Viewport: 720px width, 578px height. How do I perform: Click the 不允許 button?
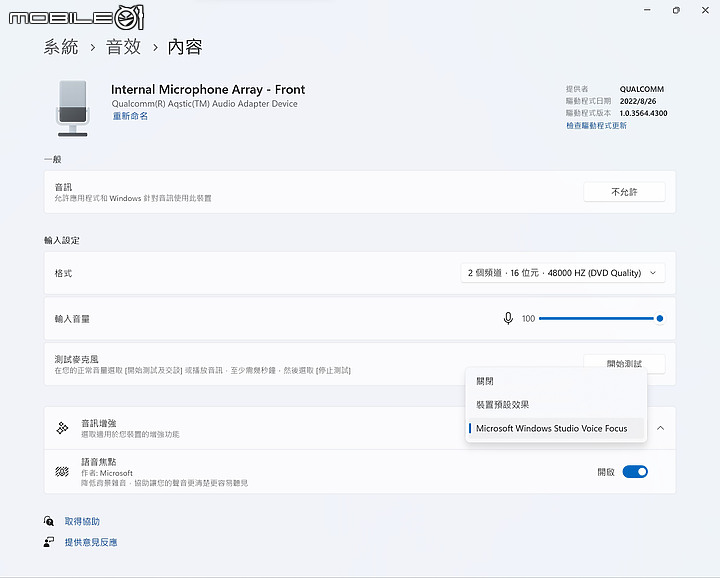(x=624, y=192)
